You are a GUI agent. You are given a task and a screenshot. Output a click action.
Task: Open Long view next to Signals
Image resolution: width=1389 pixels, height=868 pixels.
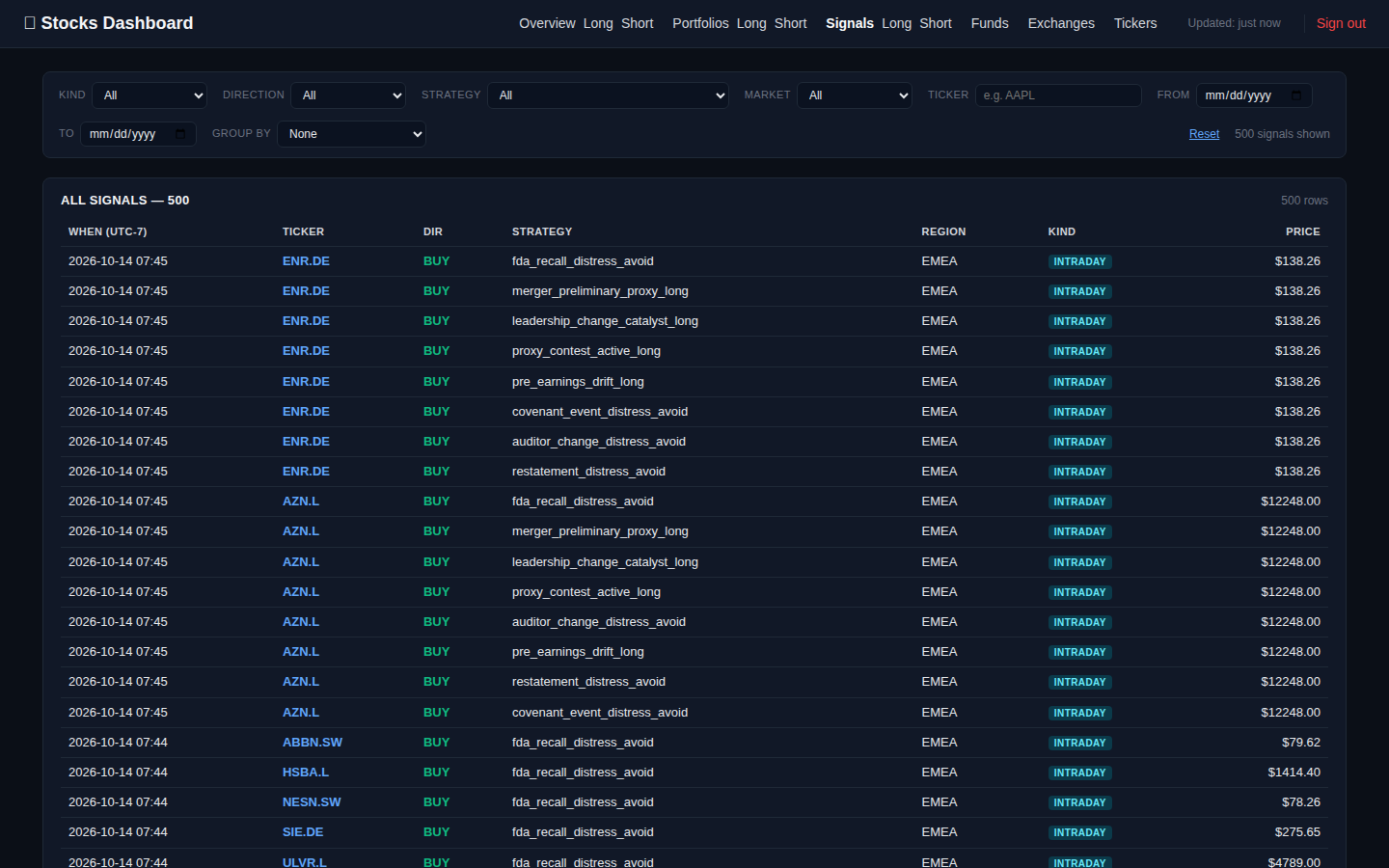point(896,23)
